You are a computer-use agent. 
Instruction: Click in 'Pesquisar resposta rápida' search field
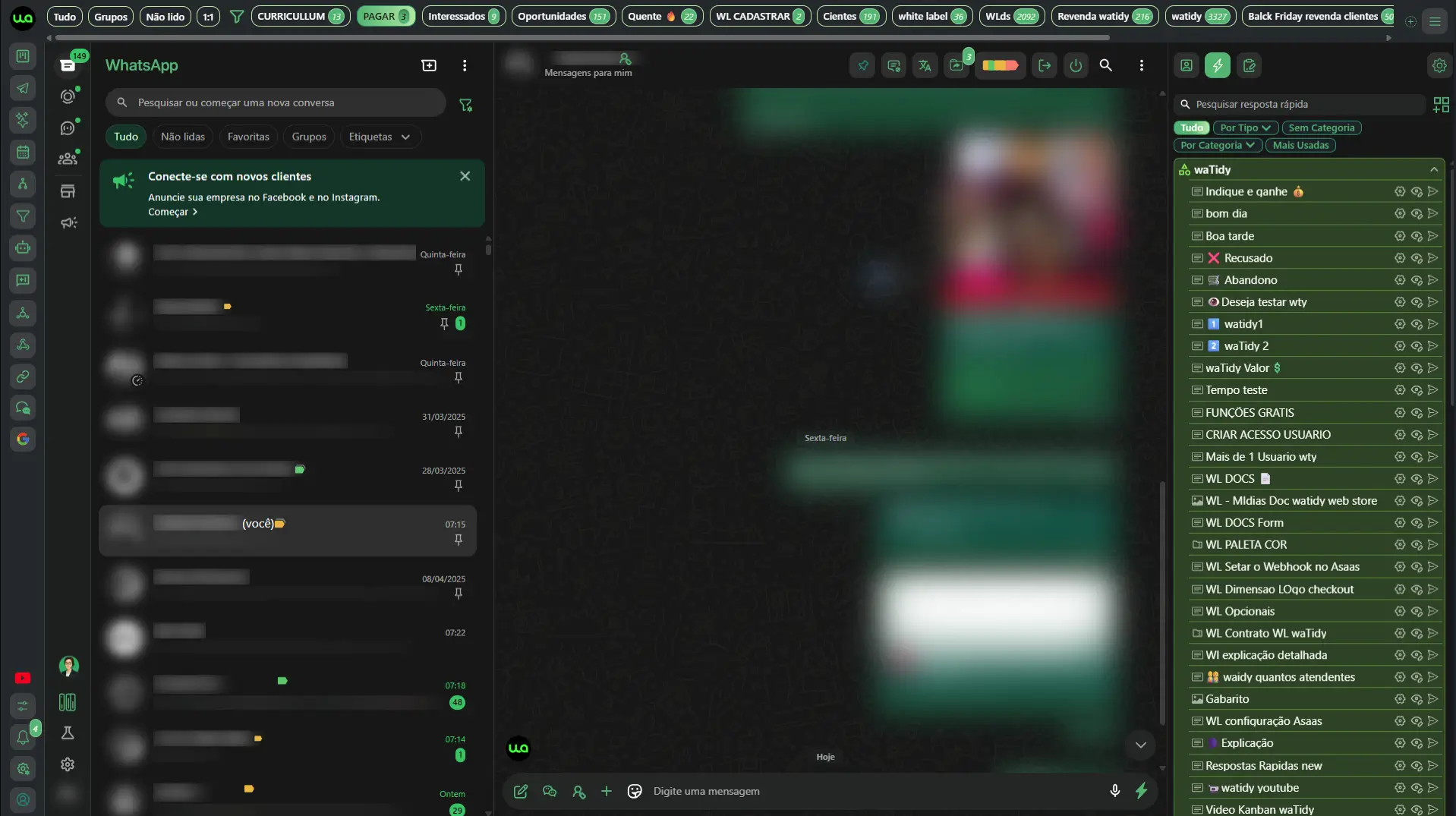(x=1300, y=105)
